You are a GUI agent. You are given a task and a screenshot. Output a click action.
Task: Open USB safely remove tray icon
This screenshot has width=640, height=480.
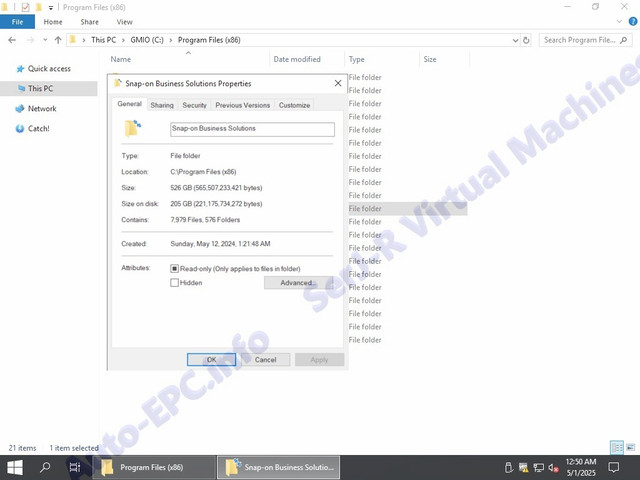508,467
